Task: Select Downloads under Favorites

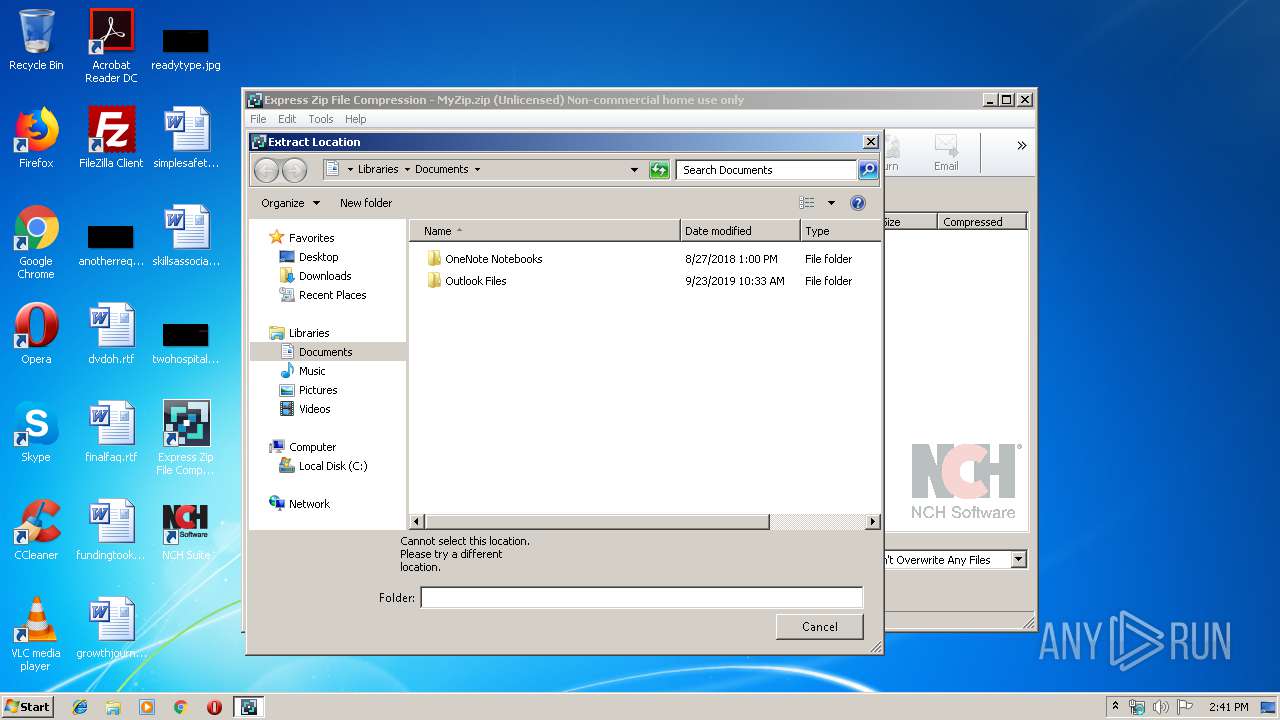Action: 315,276
